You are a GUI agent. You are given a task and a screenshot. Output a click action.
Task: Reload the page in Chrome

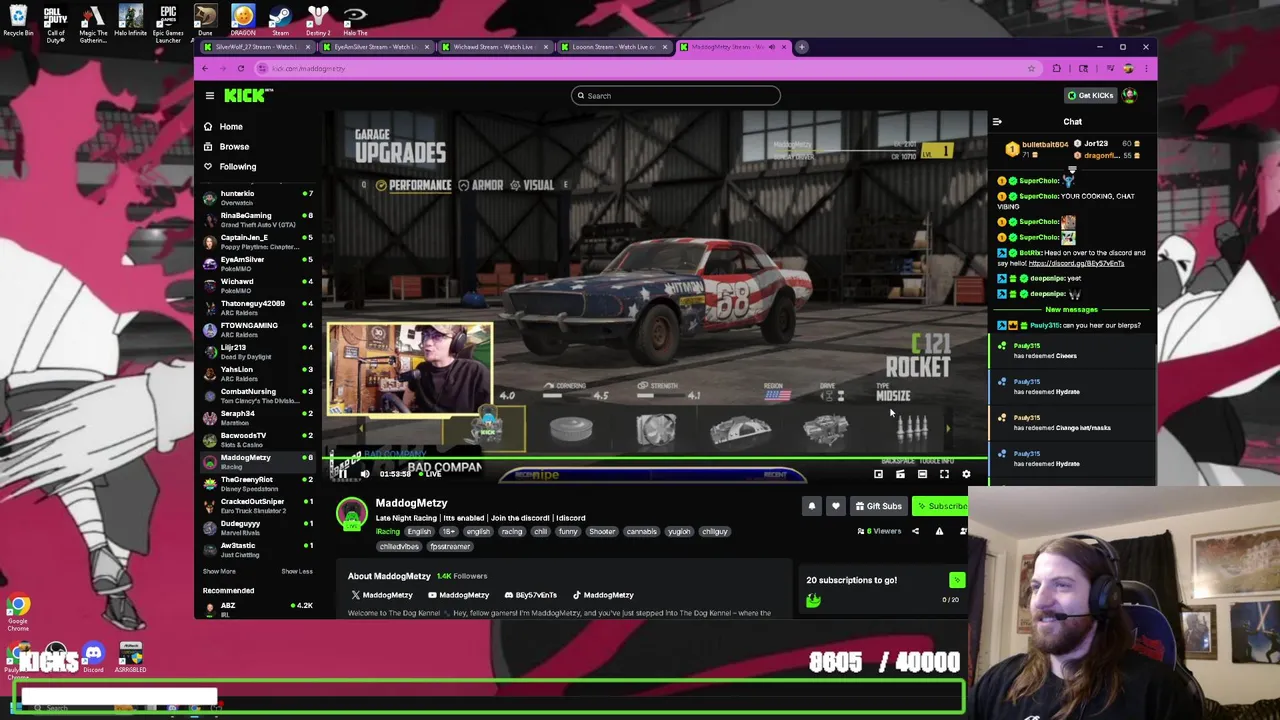click(x=241, y=68)
